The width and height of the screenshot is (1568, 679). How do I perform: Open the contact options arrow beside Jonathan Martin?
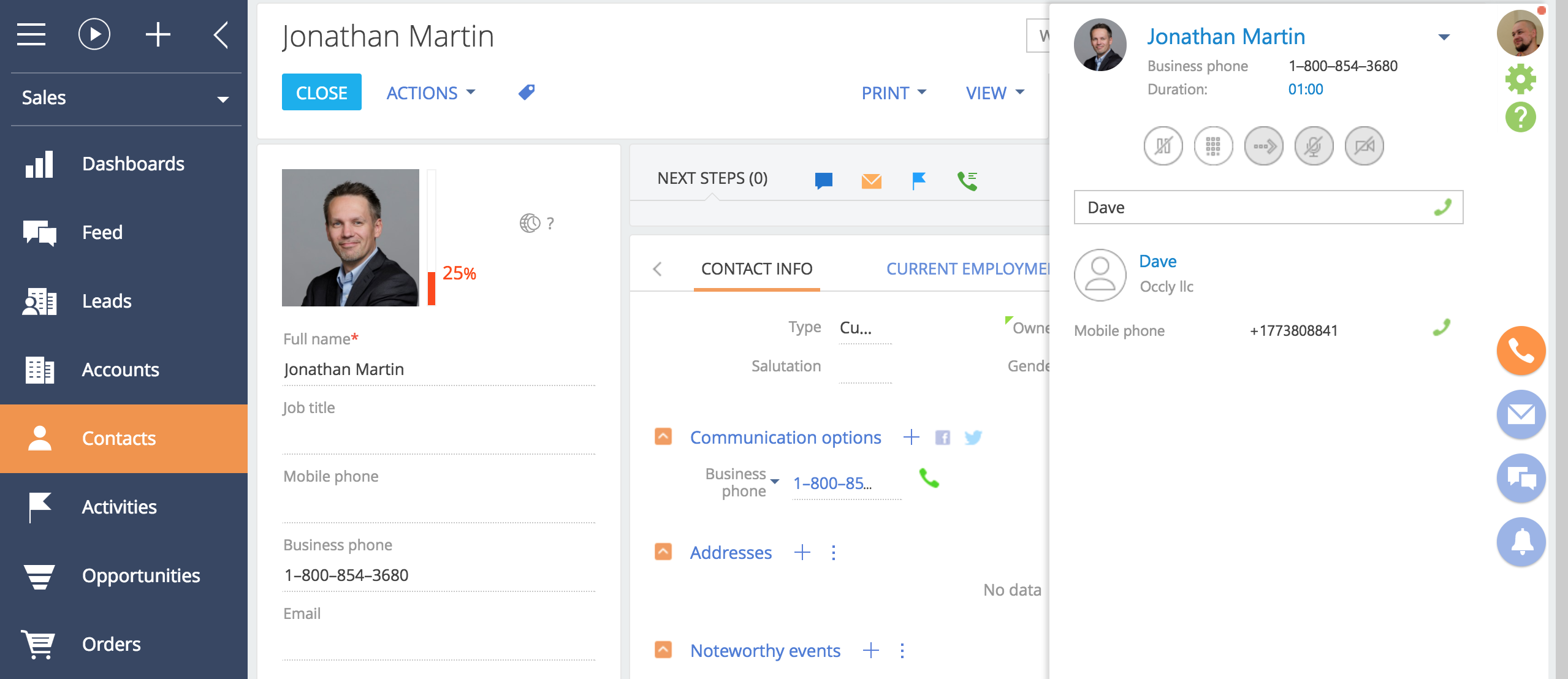tap(1444, 38)
